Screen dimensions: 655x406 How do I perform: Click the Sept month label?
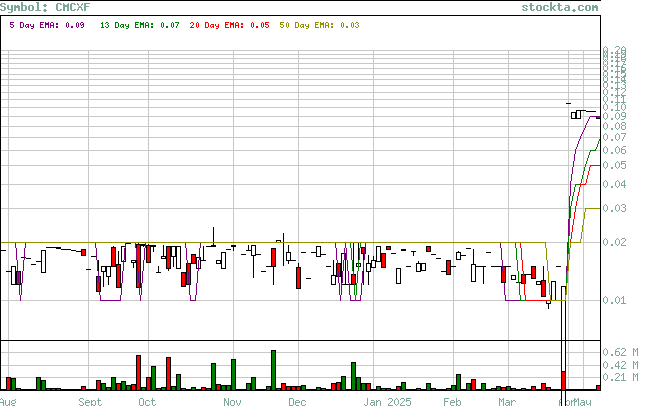coord(90,402)
